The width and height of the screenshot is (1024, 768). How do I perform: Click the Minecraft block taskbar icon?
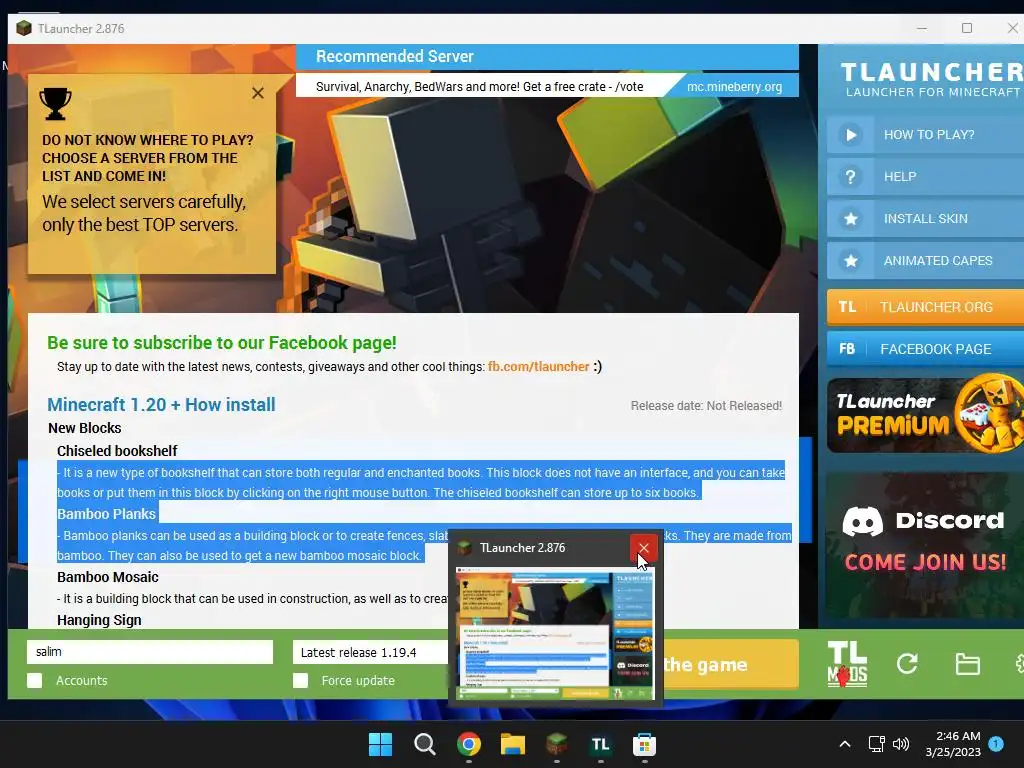click(556, 744)
